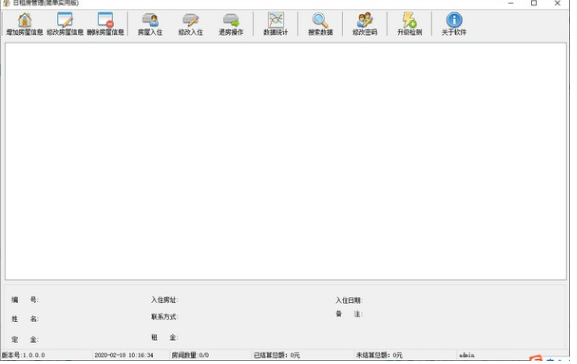Click the 入住房址 label
Image resolution: width=577 pixels, height=364 pixels.
[x=164, y=300]
